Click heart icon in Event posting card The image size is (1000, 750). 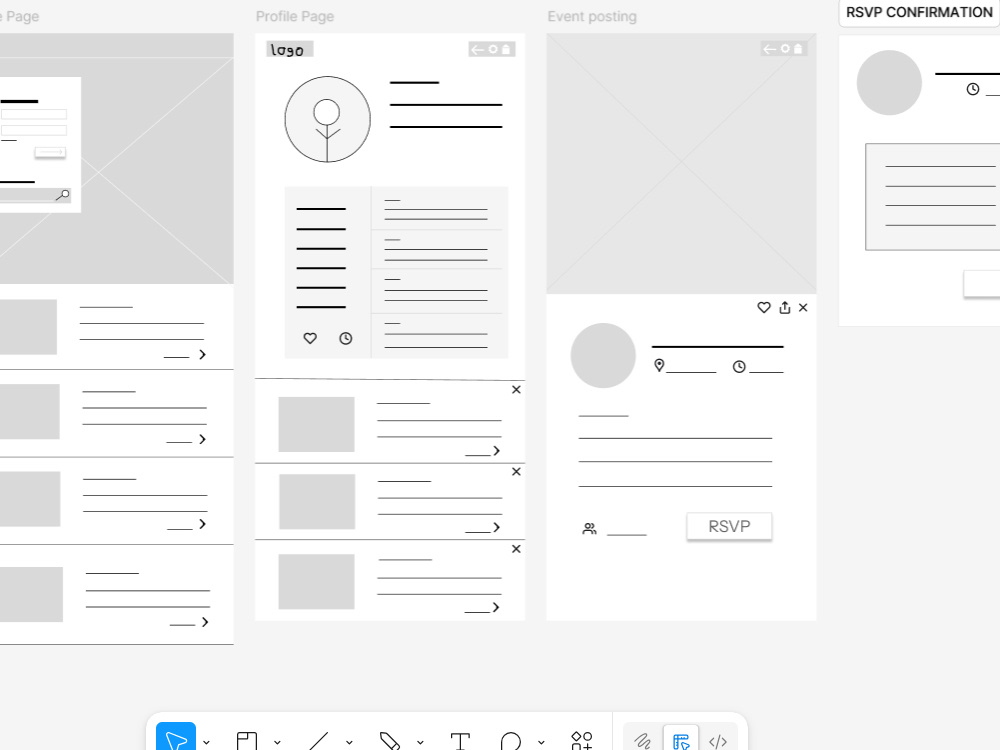point(763,307)
